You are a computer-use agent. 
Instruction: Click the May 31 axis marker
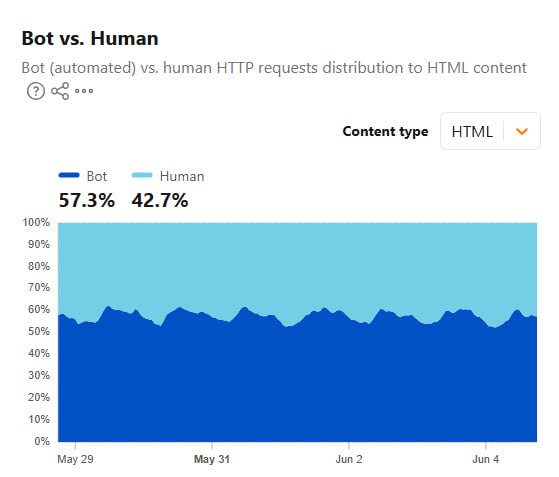point(212,459)
